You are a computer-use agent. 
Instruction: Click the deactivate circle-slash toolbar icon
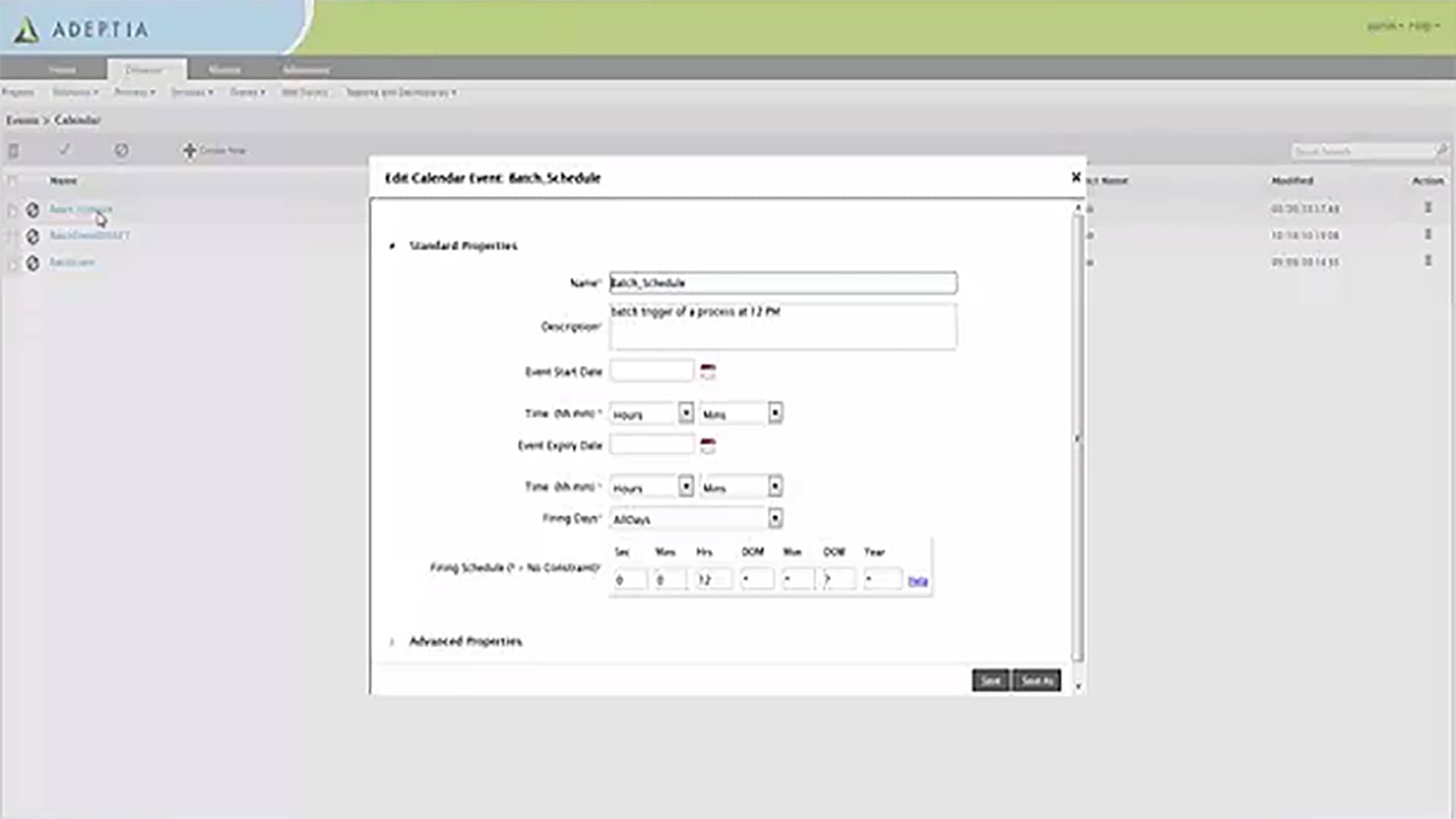point(121,150)
